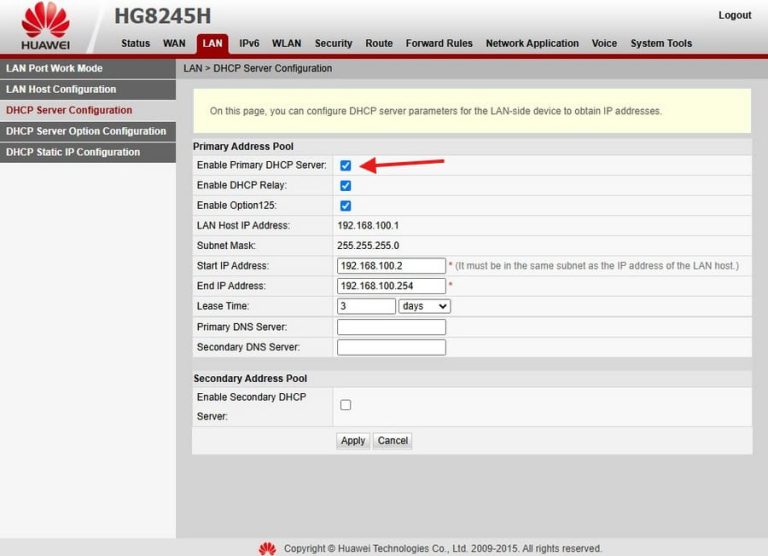
Task: Switch to the WAN tab
Action: pos(174,44)
